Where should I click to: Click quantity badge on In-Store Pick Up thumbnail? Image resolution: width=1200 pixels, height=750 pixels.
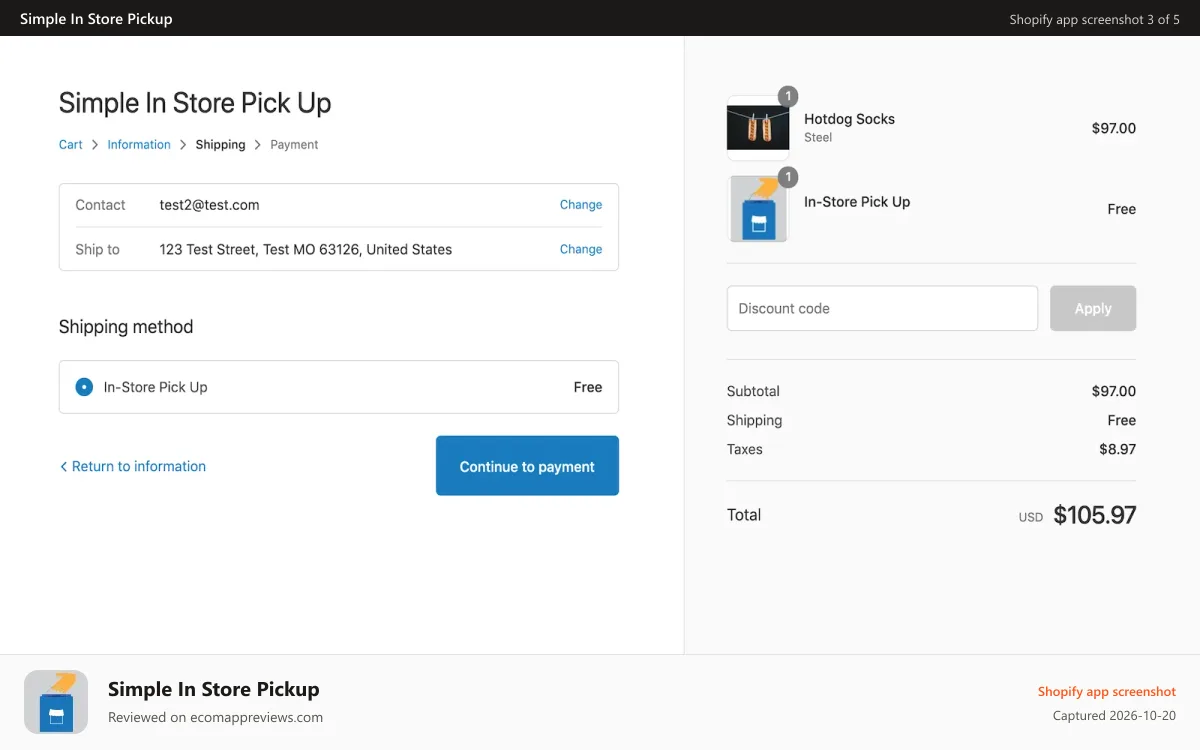788,177
